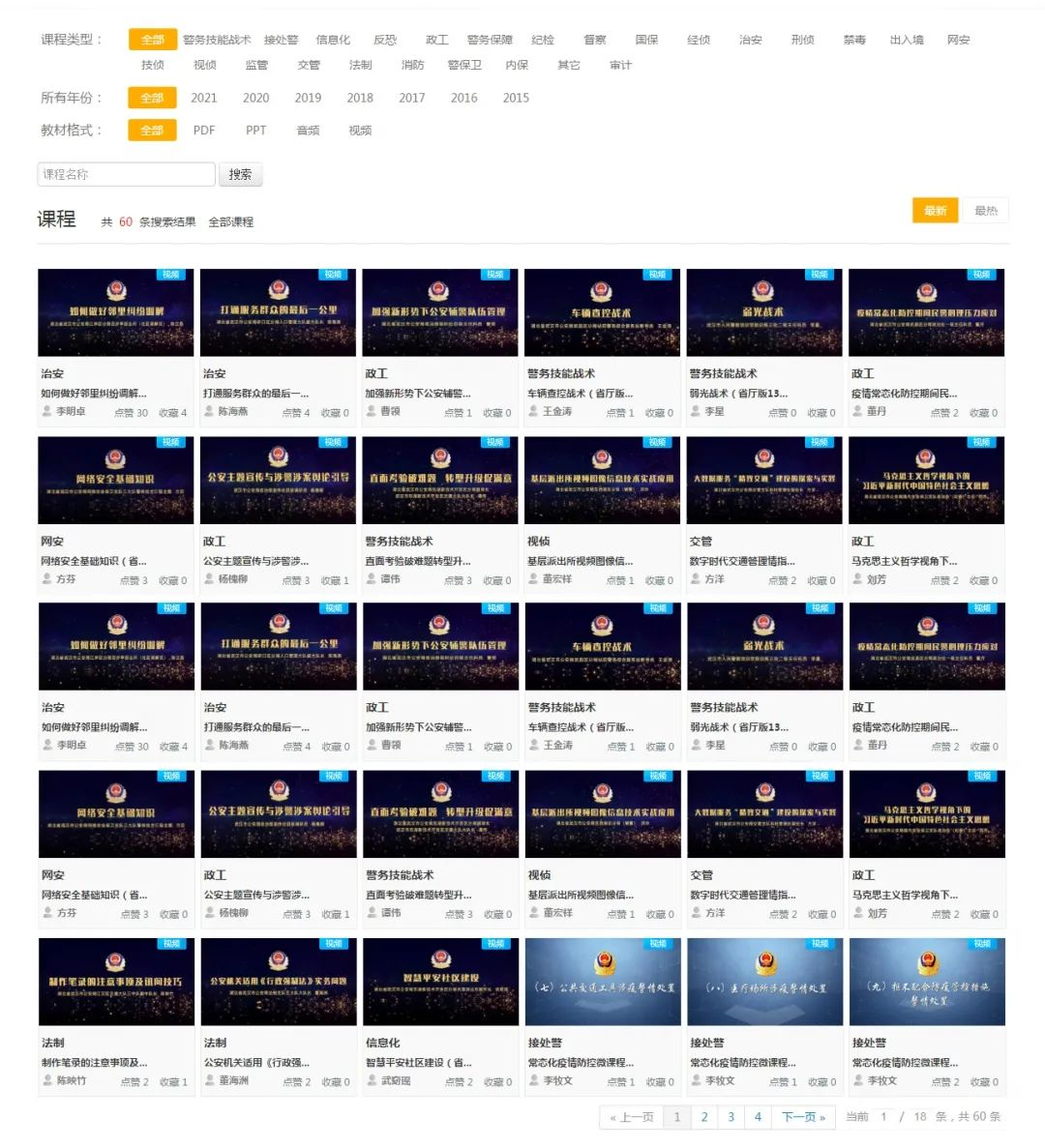Viewport: 1045px width, 1148px height.
Task: Open the 智慧平安社区建设 video thumbnail
Action: pyautogui.click(x=441, y=982)
